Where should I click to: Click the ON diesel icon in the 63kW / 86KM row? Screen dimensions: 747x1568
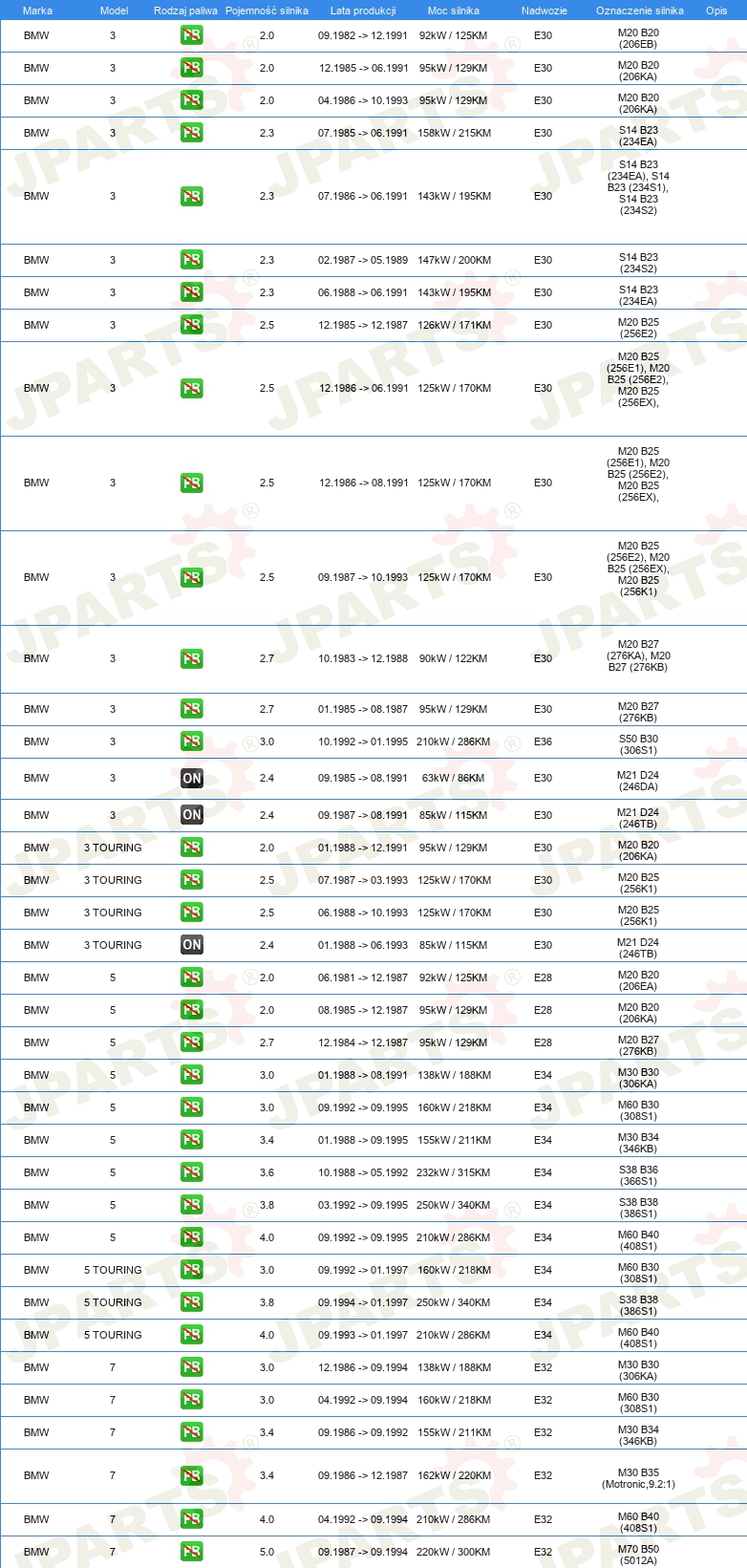(x=192, y=778)
